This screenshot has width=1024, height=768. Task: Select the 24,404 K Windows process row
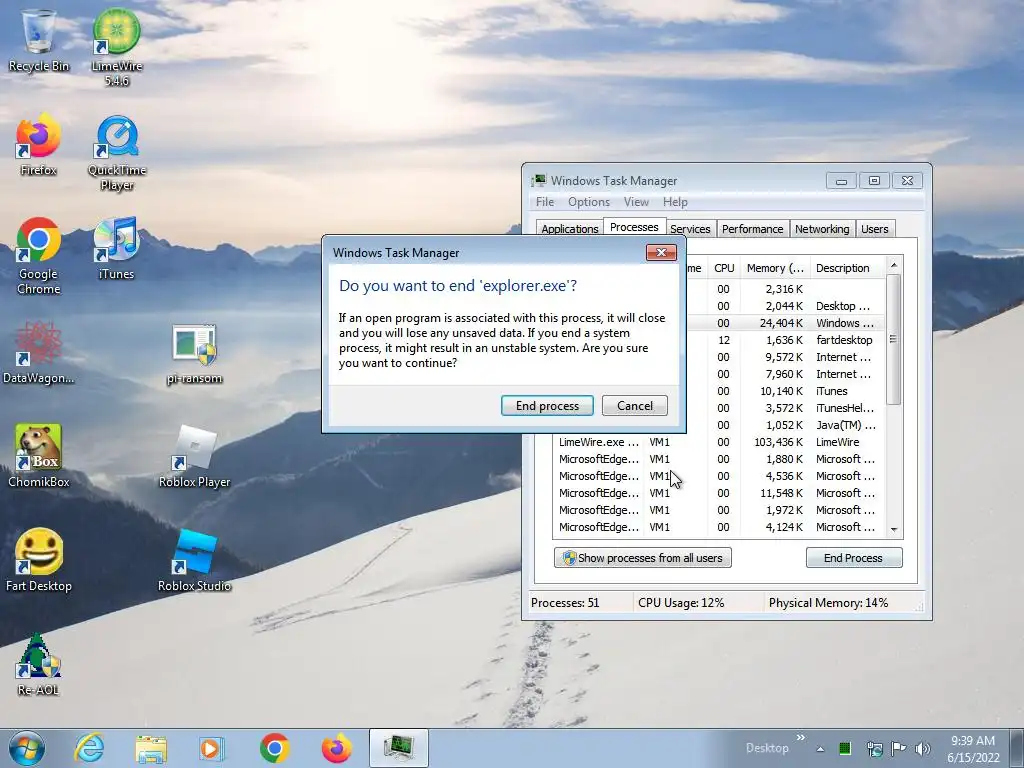786,323
